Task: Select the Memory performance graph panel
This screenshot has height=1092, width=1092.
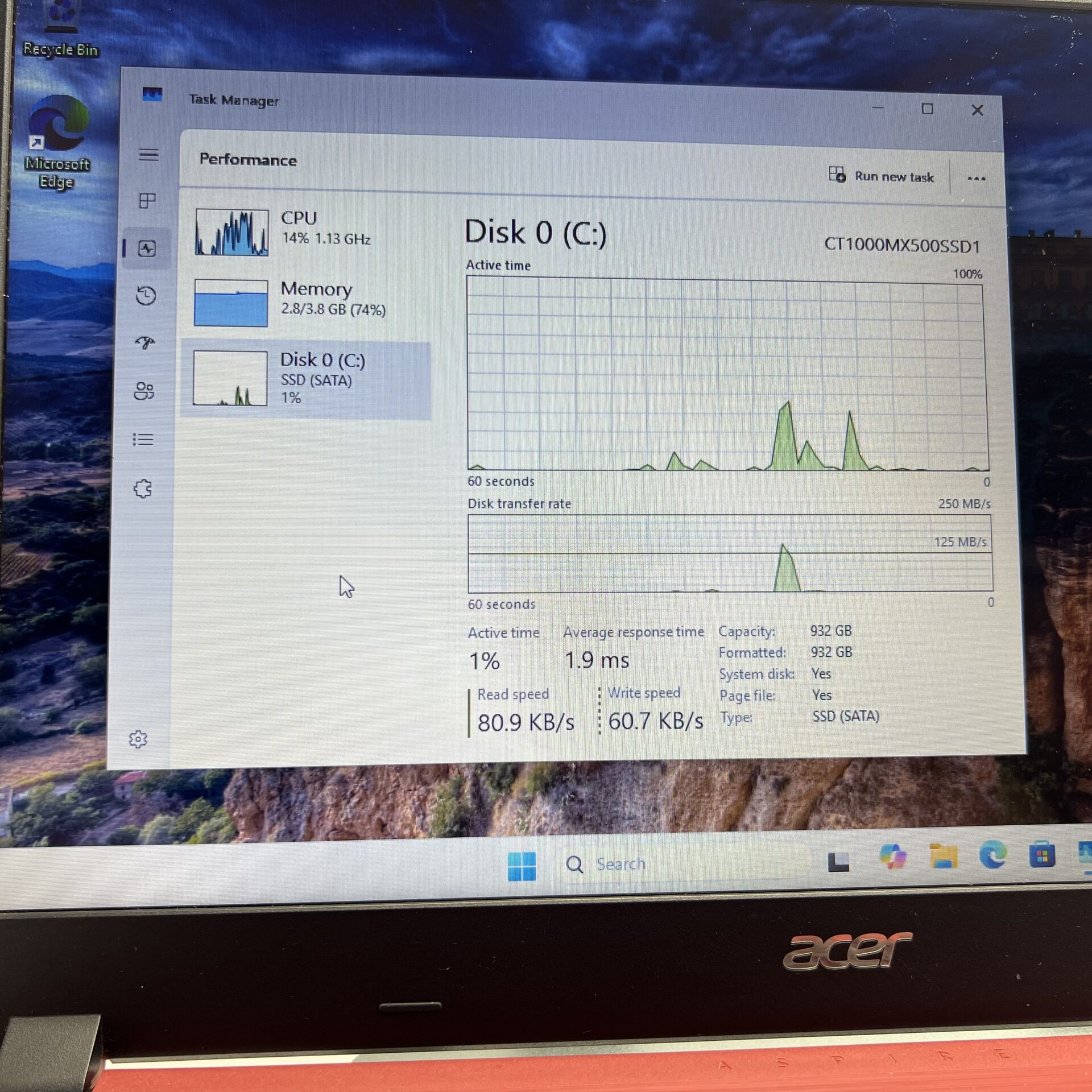Action: [x=307, y=301]
